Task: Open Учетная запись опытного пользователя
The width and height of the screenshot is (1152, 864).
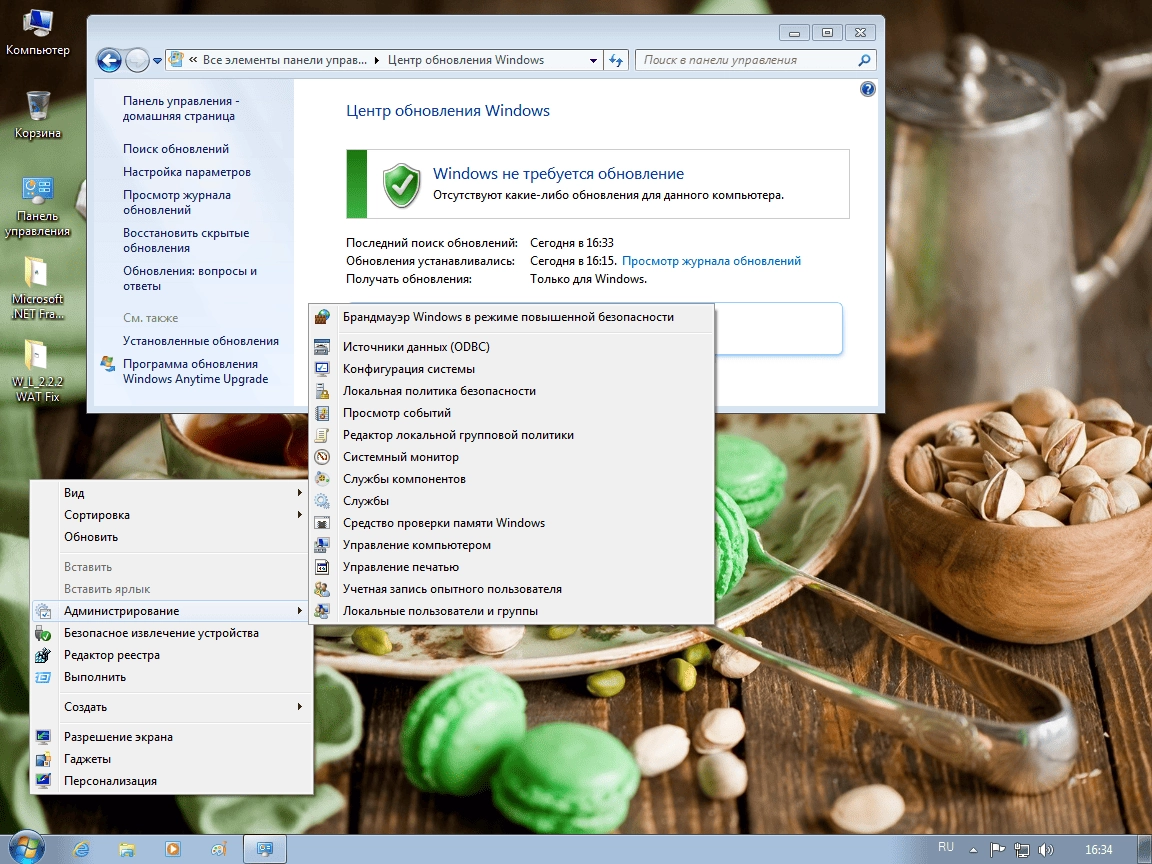Action: pos(511,589)
